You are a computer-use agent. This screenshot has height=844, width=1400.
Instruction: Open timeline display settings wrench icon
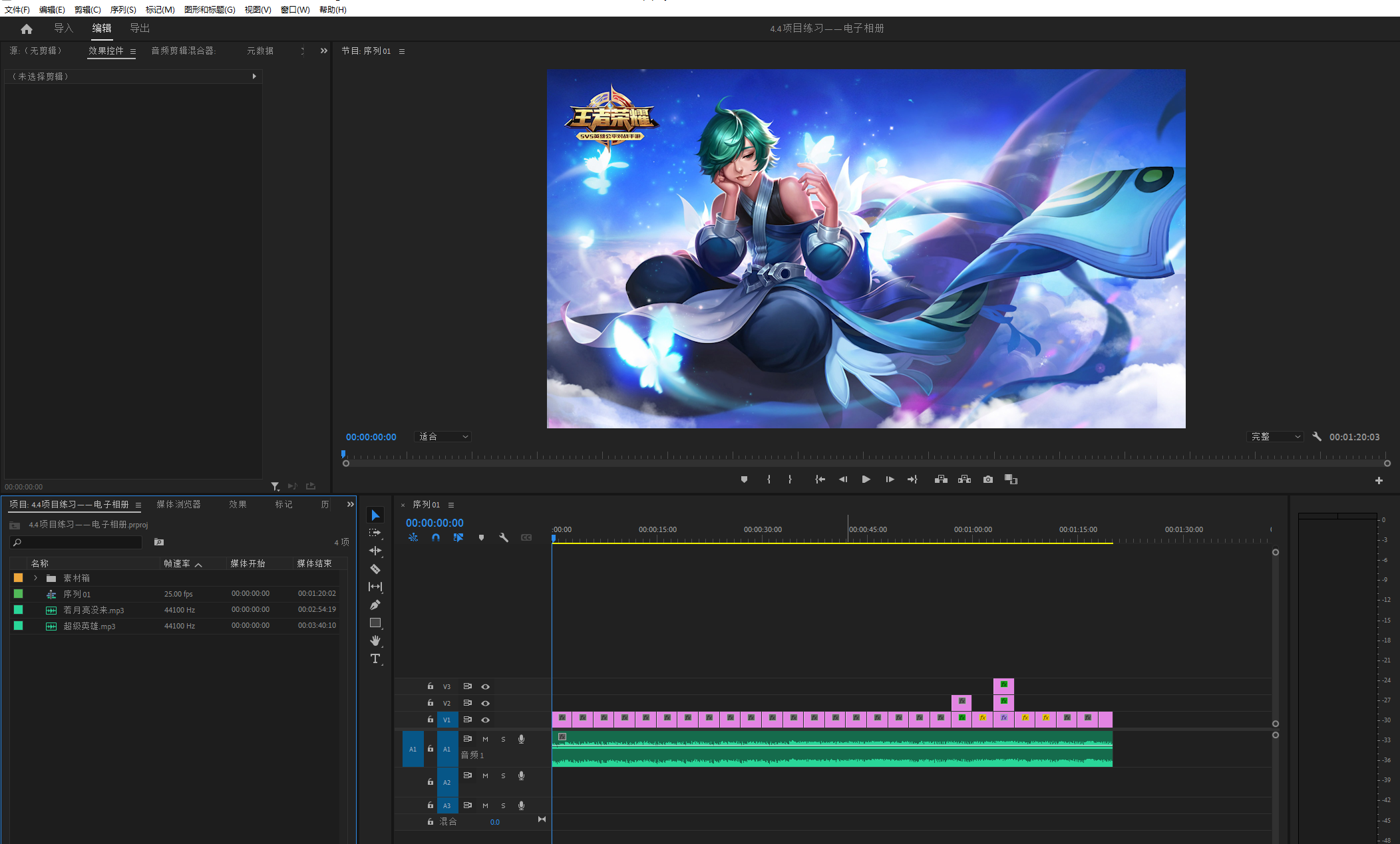point(504,537)
